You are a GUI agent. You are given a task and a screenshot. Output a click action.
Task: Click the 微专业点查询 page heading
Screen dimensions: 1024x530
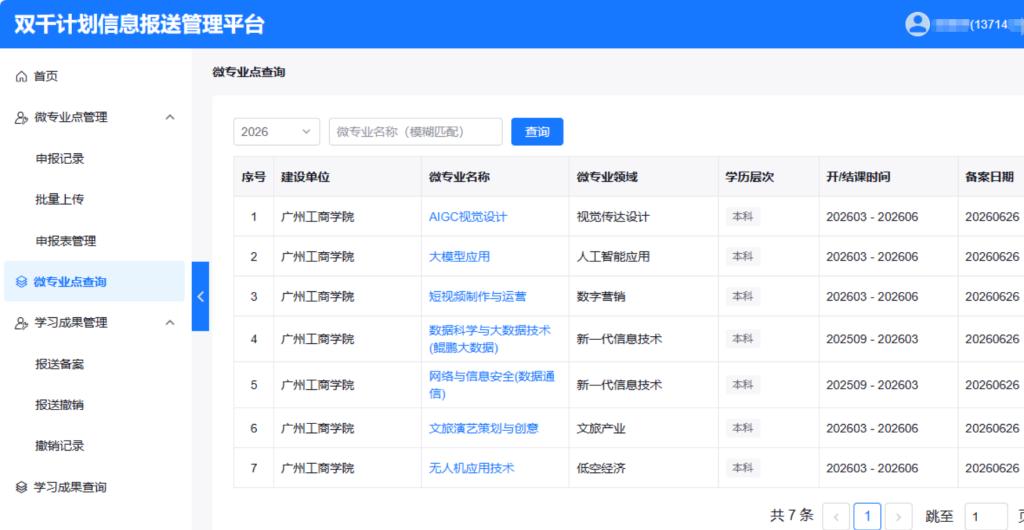[249, 72]
